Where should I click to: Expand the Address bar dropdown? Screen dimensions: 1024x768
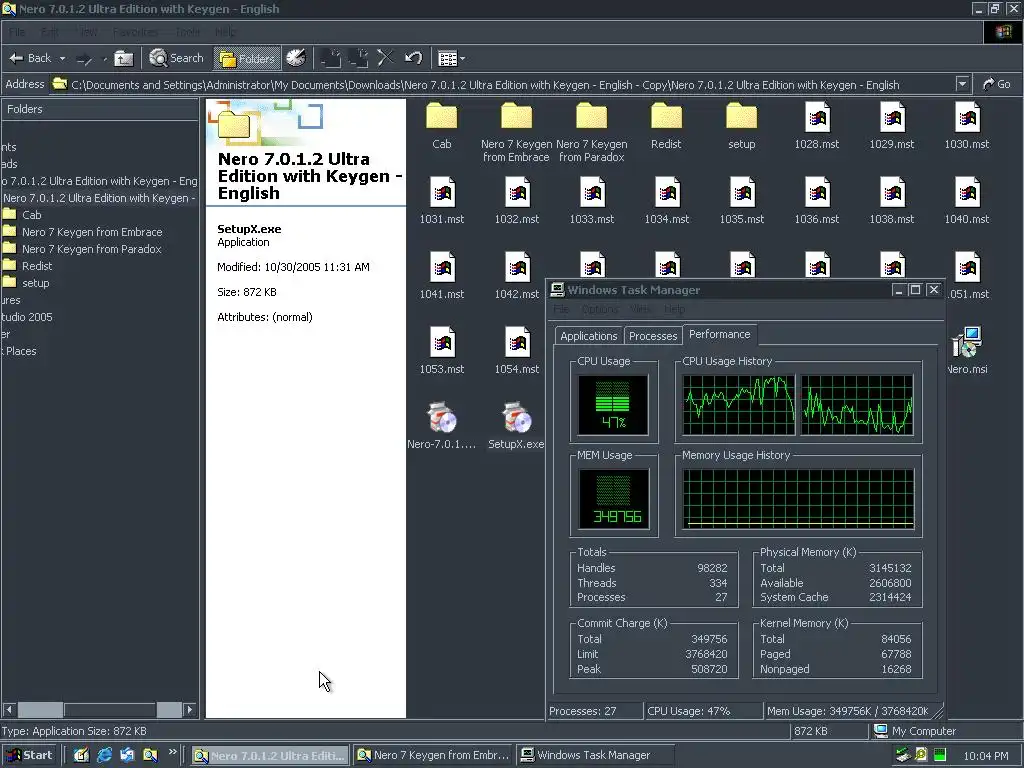pos(962,84)
